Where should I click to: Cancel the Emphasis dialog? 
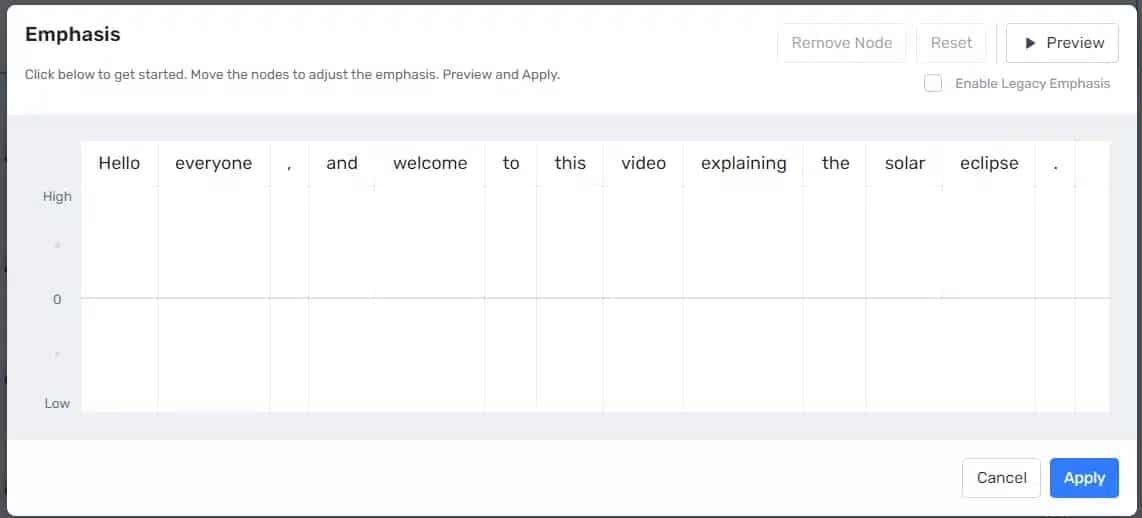pyautogui.click(x=1001, y=478)
